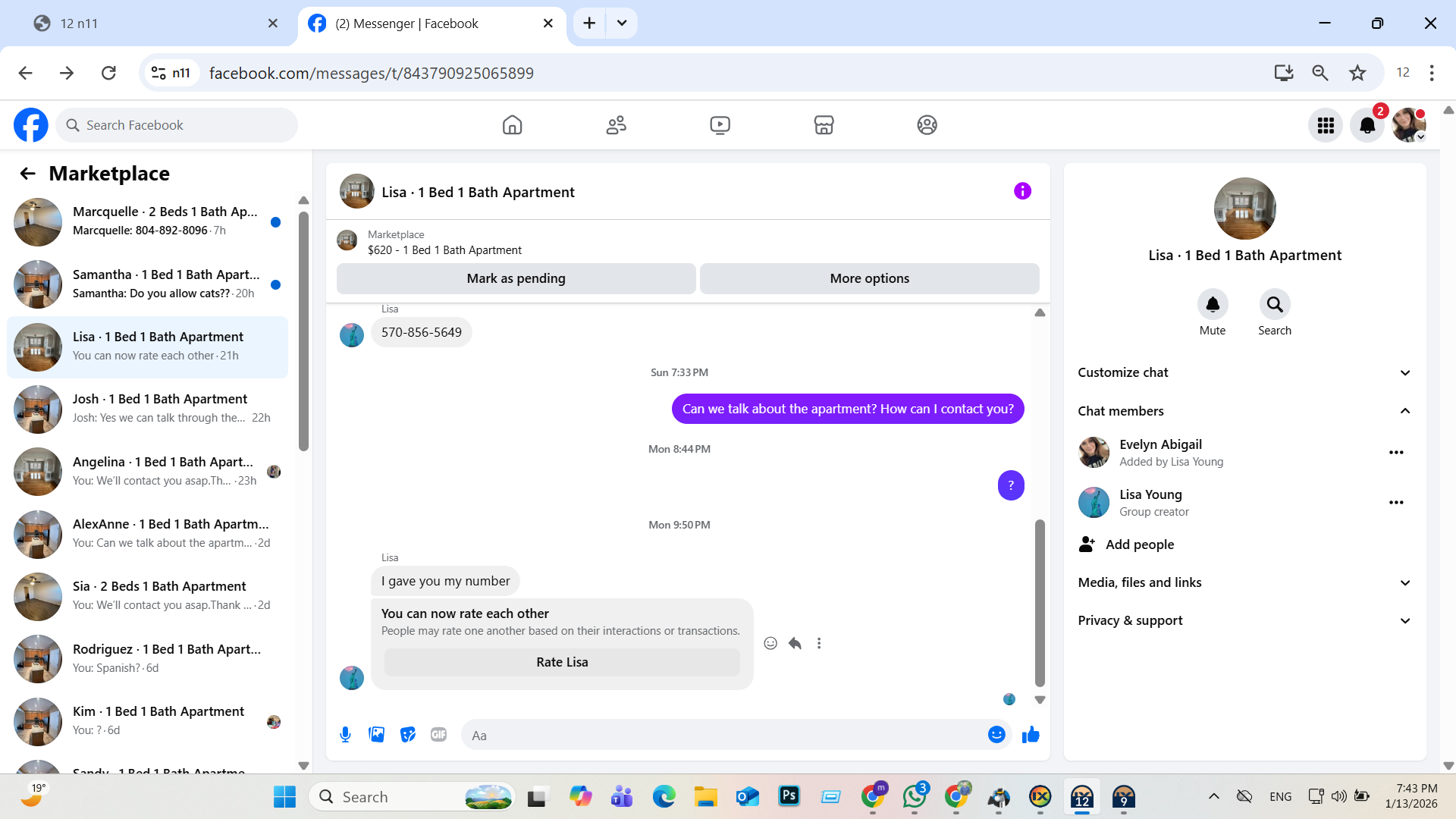The image size is (1456, 819).
Task: Open the sticker picker icon
Action: [408, 735]
